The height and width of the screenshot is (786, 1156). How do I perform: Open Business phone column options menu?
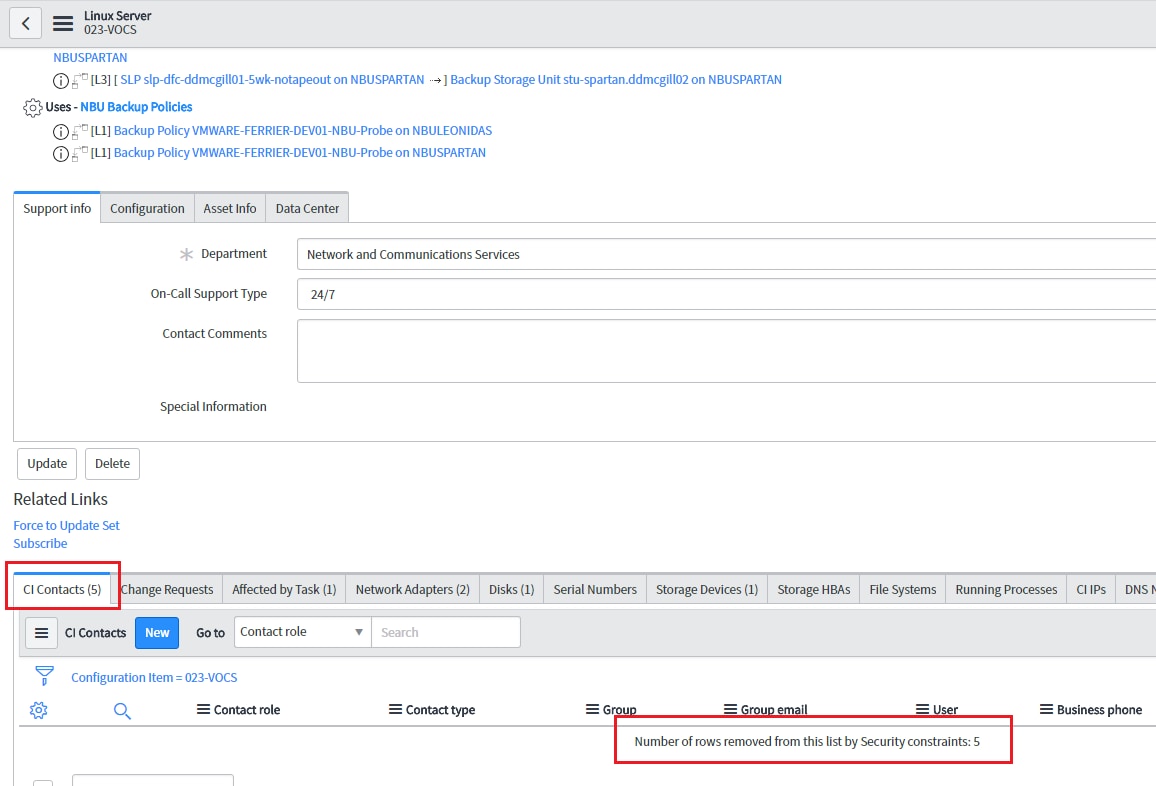pyautogui.click(x=1046, y=709)
